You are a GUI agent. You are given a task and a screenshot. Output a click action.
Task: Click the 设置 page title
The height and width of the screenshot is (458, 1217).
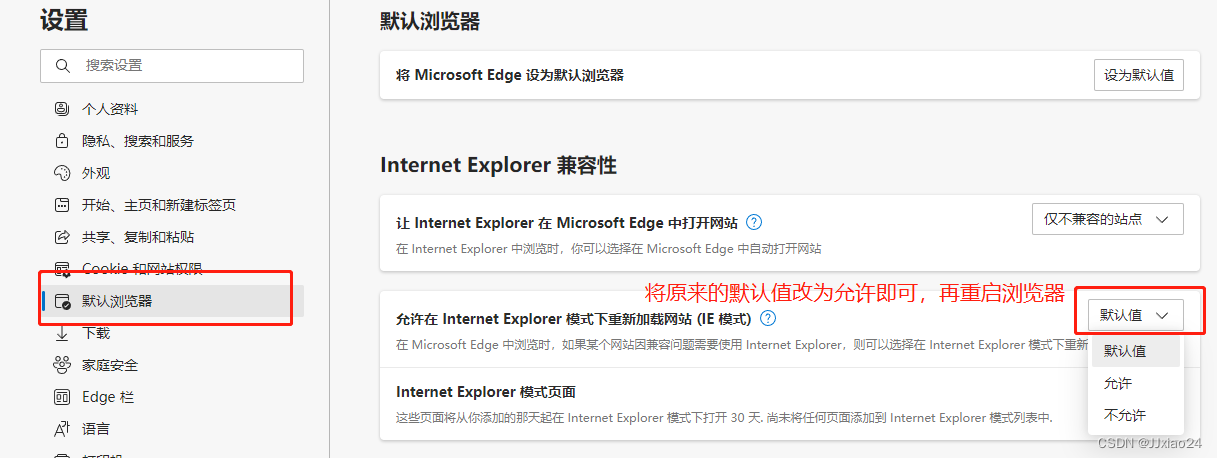pos(63,19)
